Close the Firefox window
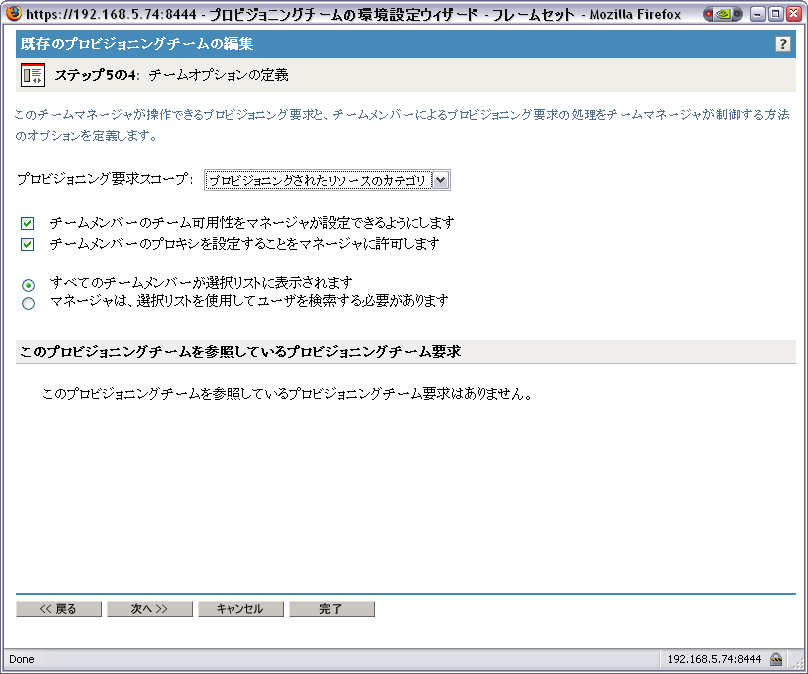808x674 pixels. (x=794, y=14)
